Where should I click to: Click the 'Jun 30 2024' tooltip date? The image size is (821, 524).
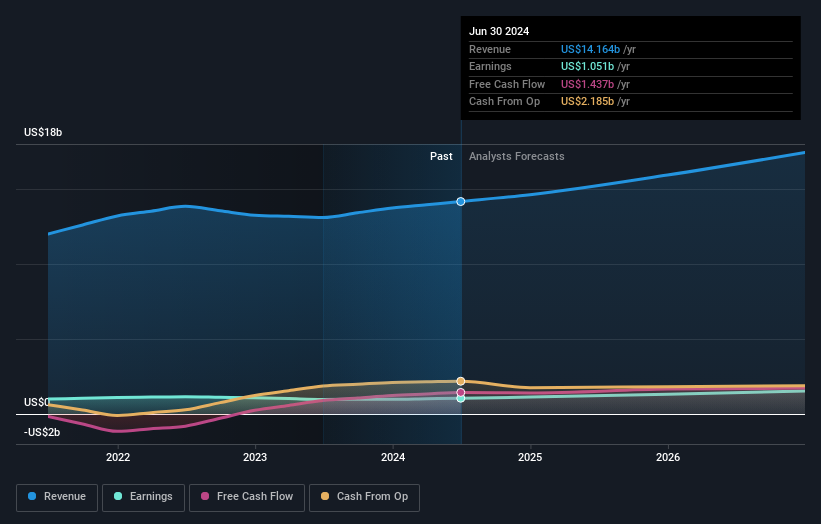(499, 31)
